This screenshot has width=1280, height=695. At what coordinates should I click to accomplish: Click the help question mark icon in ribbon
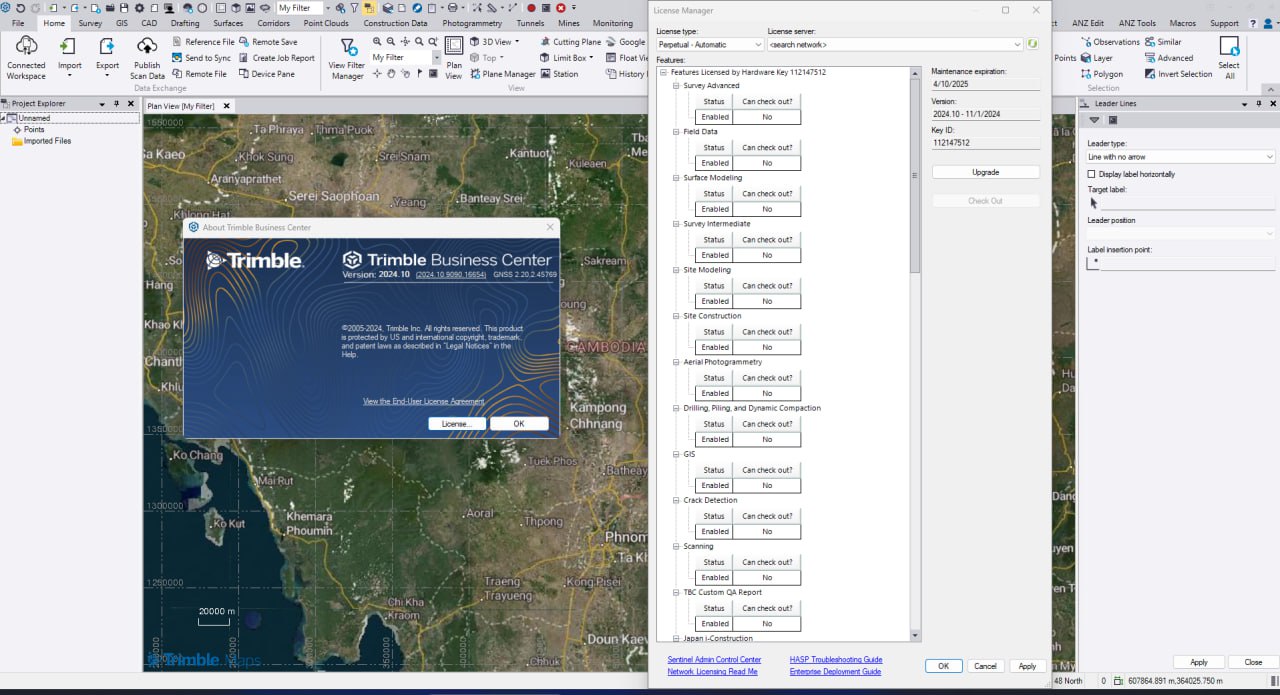pyautogui.click(x=1252, y=23)
